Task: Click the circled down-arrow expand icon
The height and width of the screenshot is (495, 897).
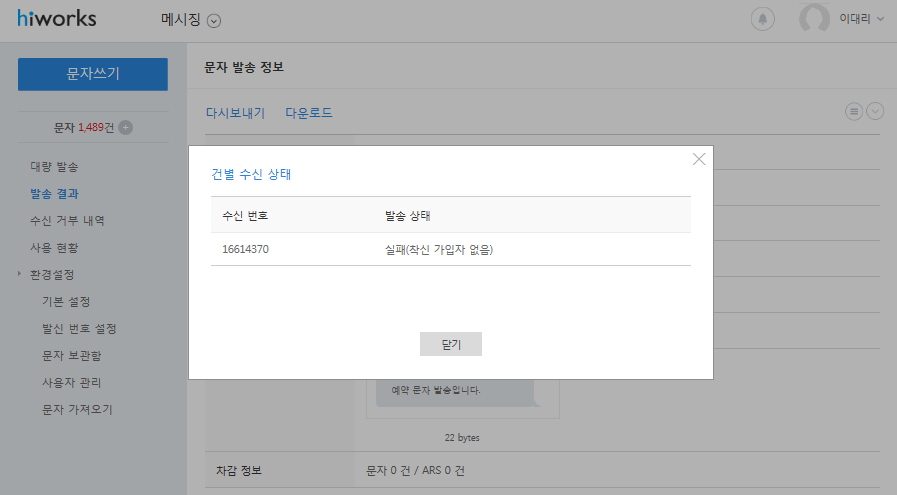Action: point(875,111)
